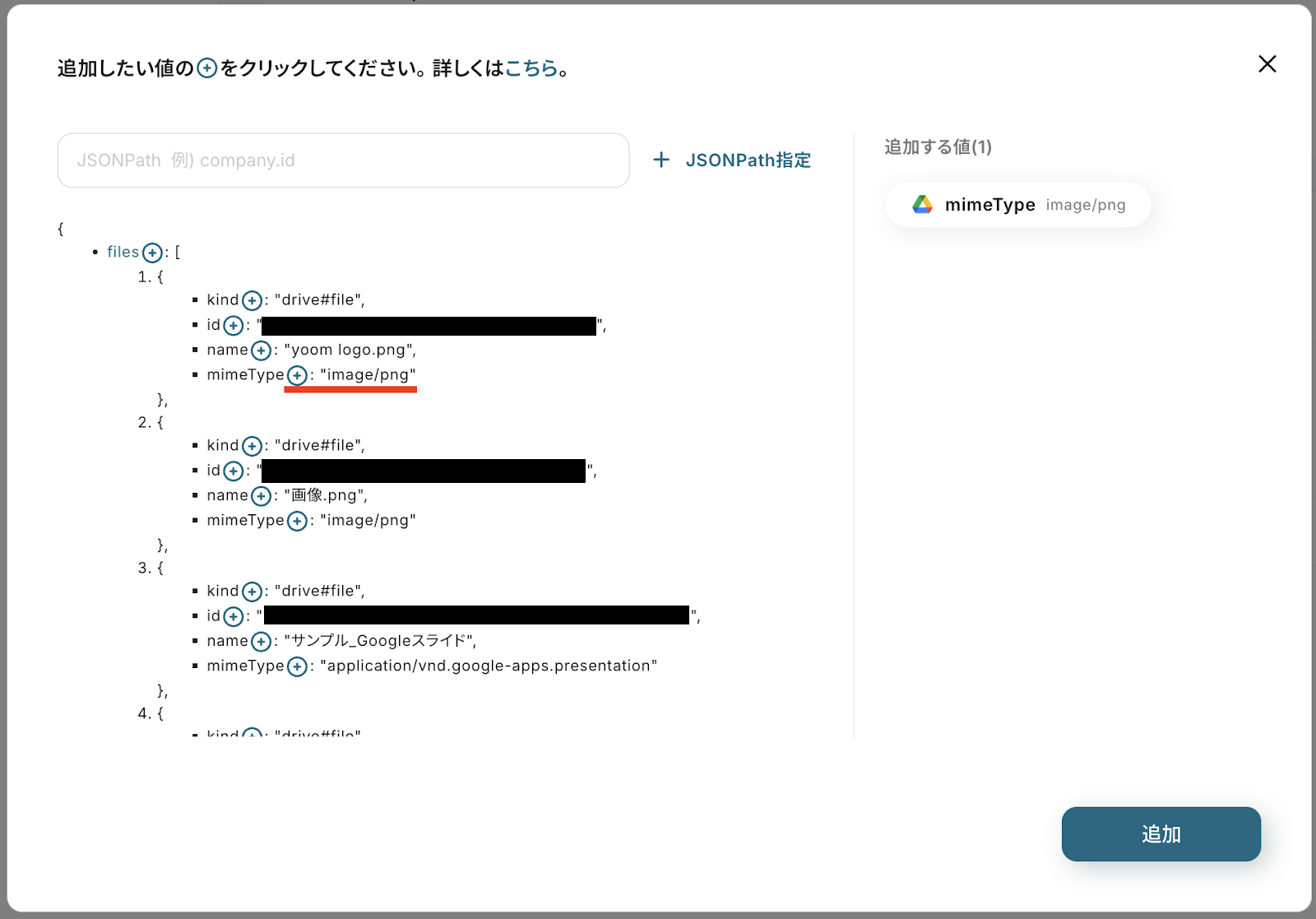
Task: Click the "yoom logo.png" name value
Action: 350,350
